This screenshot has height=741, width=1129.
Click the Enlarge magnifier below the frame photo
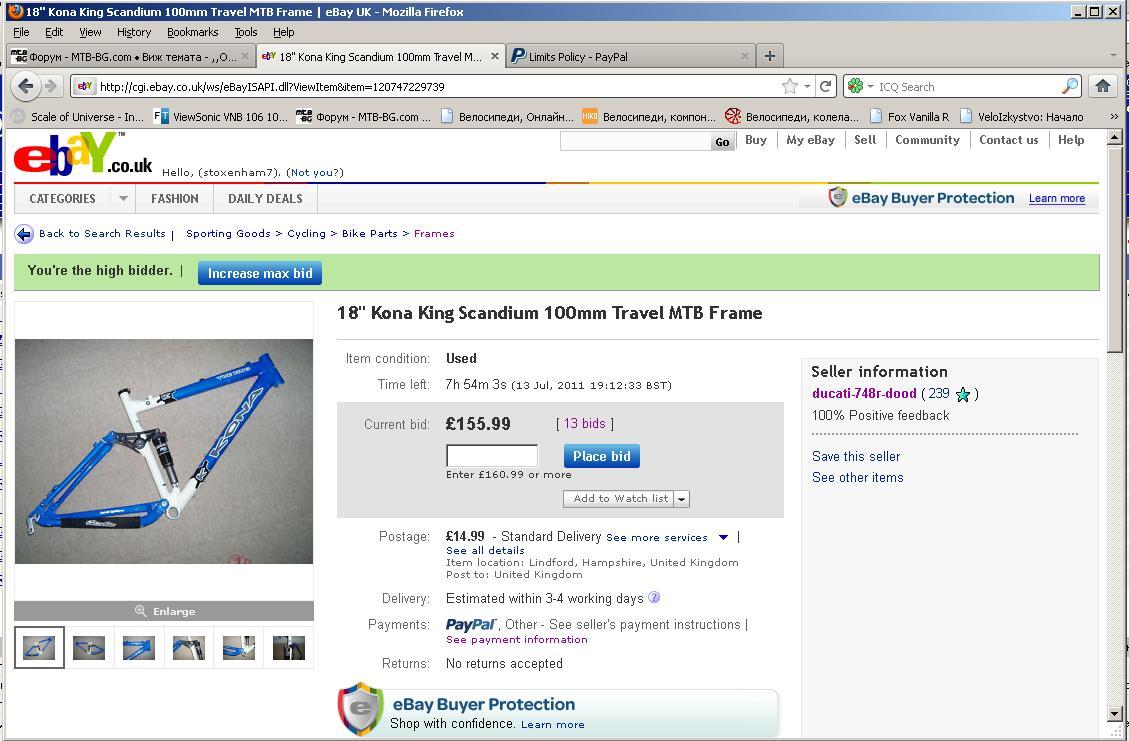click(140, 611)
